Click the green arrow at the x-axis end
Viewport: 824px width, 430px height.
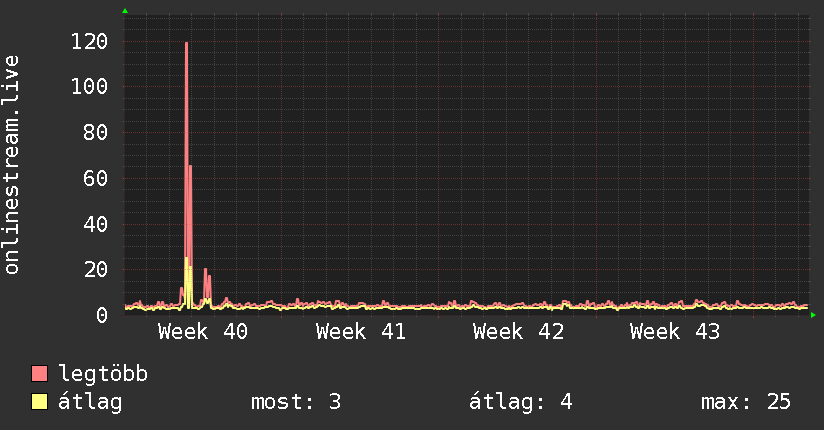tap(813, 315)
